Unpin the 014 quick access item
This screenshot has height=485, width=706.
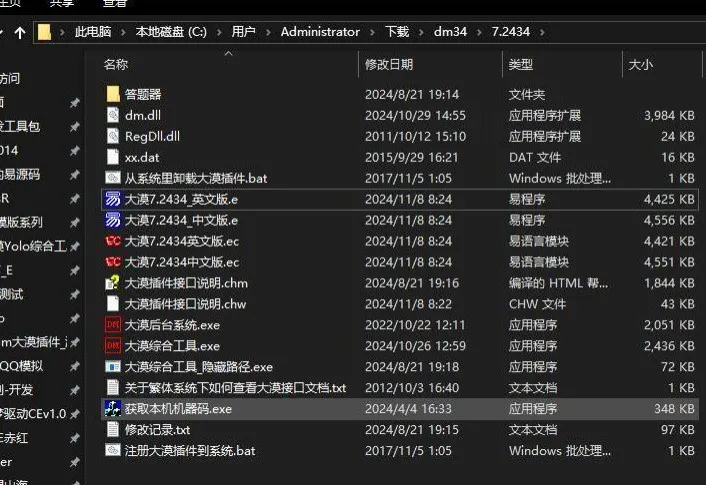[75, 150]
